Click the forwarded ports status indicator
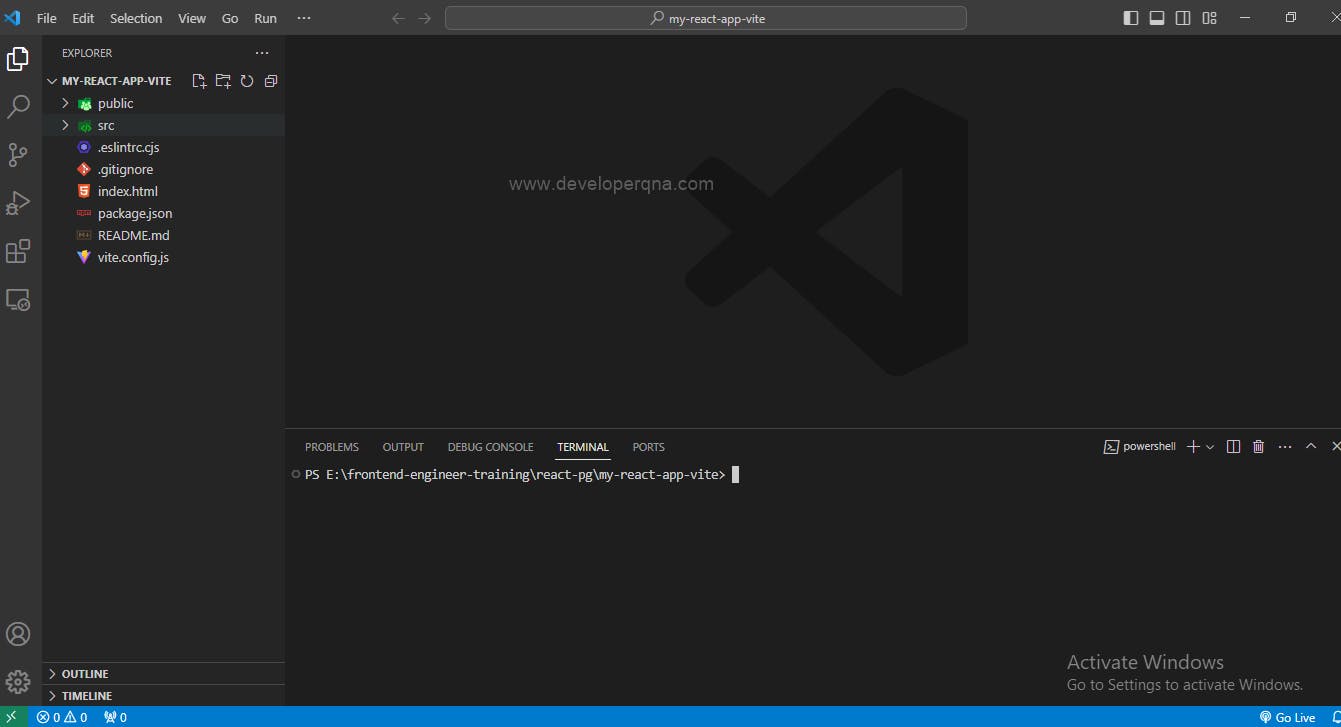The width and height of the screenshot is (1341, 727). point(115,717)
